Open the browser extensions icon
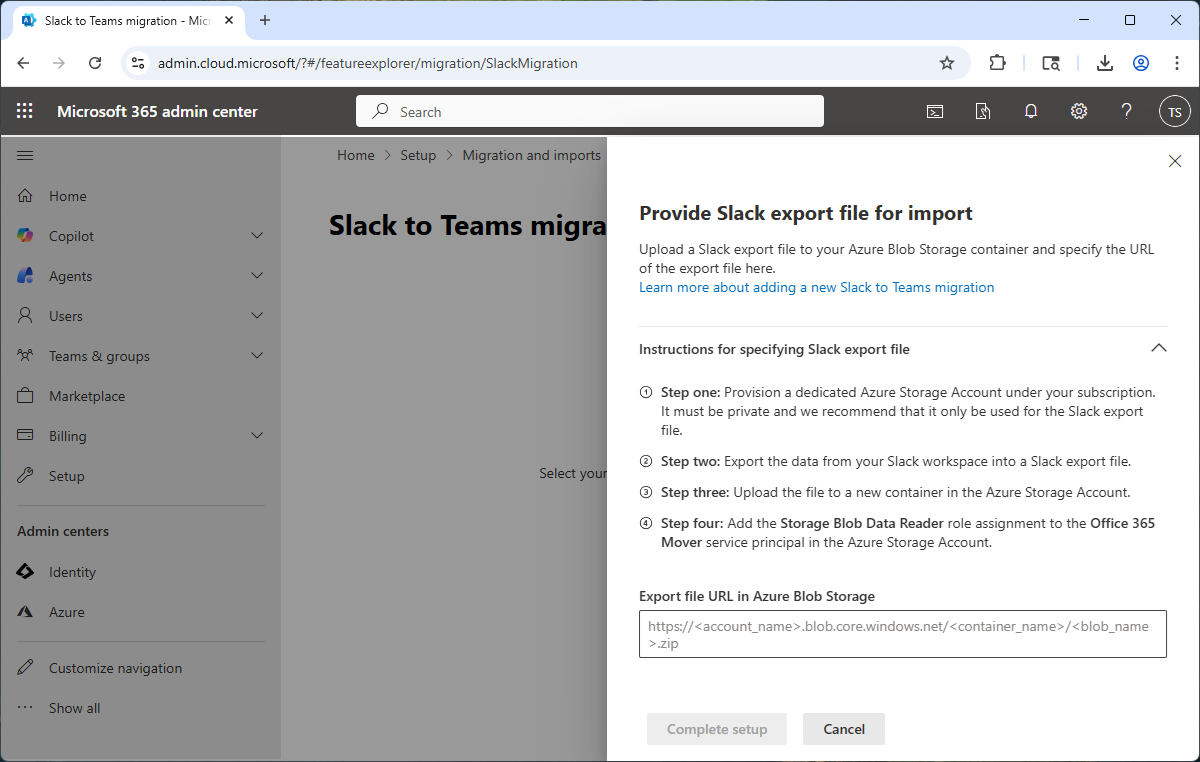 (997, 62)
